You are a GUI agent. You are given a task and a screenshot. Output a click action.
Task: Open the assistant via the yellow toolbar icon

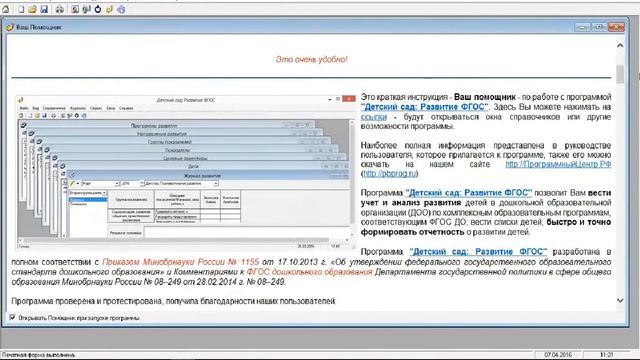point(109,9)
